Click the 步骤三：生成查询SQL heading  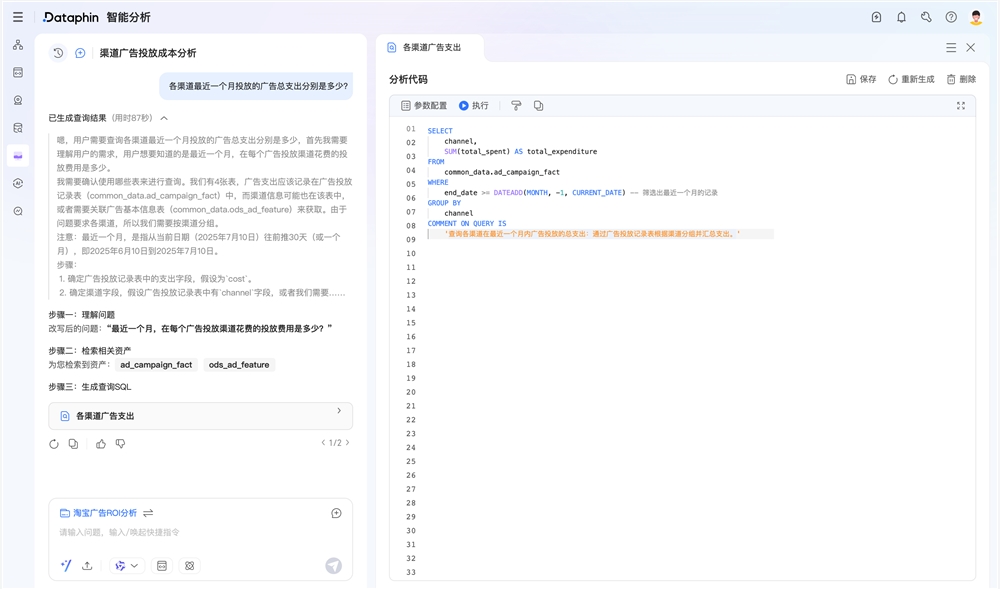(90, 387)
